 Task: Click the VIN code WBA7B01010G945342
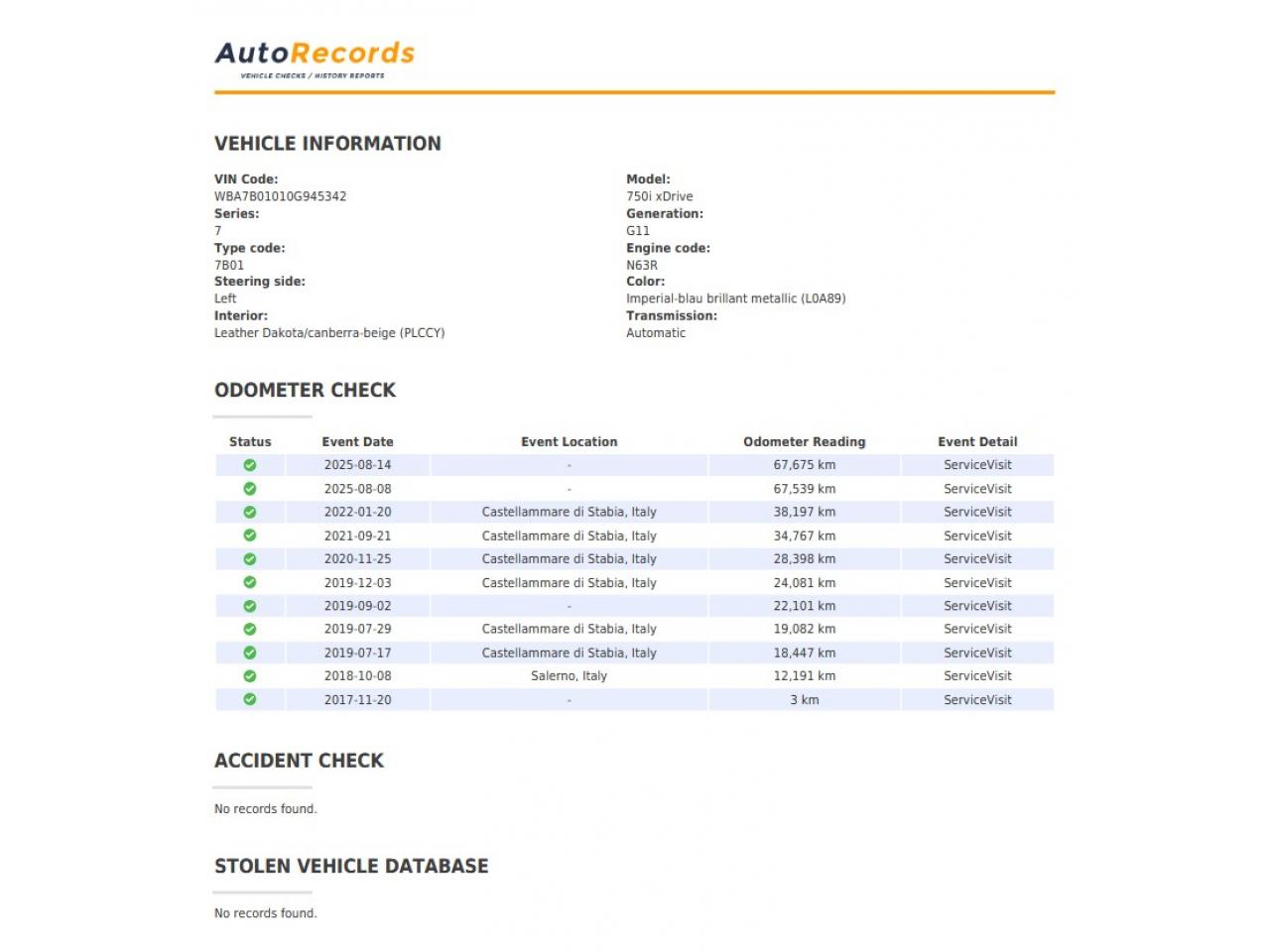(281, 196)
